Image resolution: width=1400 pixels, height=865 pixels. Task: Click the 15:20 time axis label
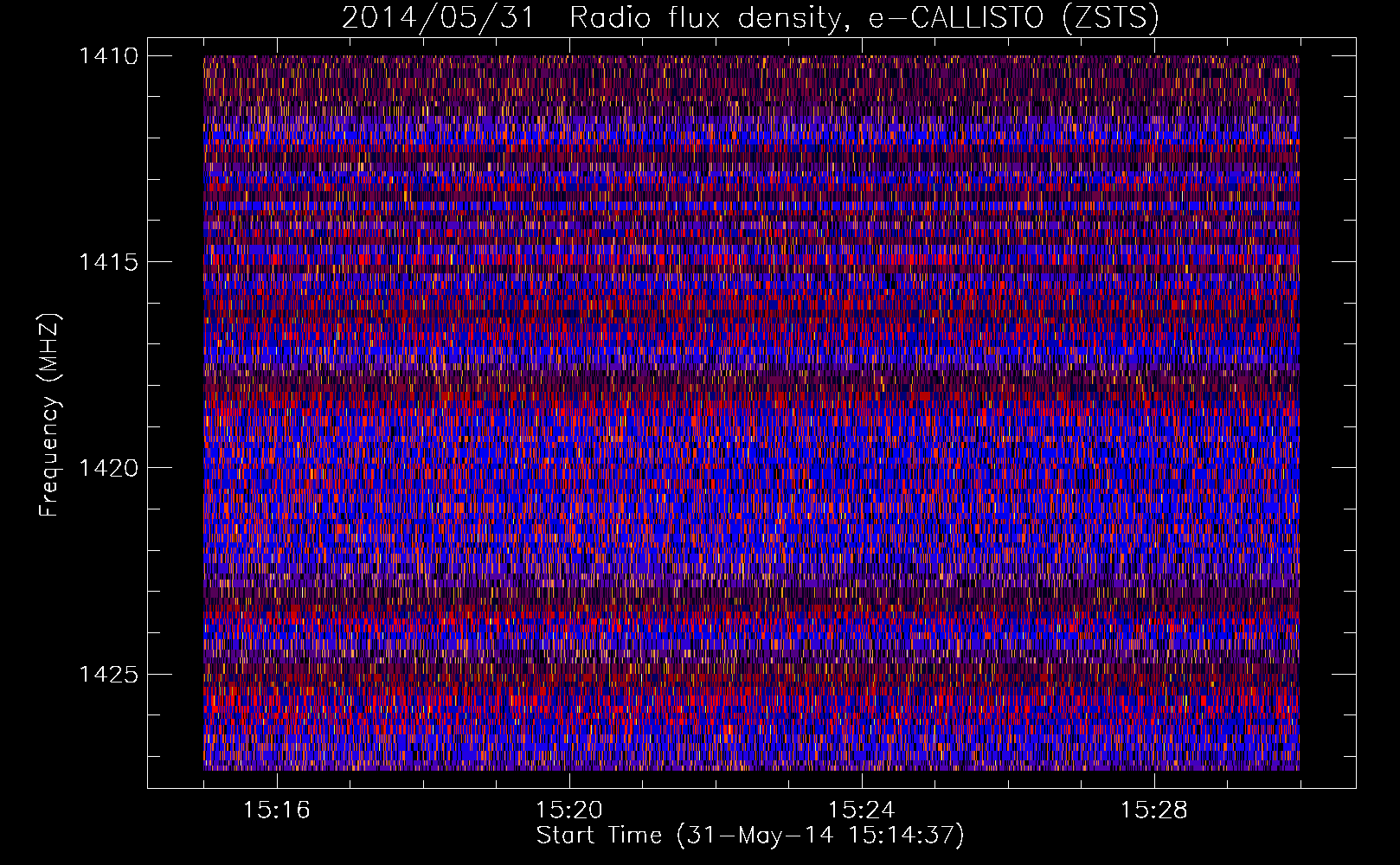[x=569, y=810]
